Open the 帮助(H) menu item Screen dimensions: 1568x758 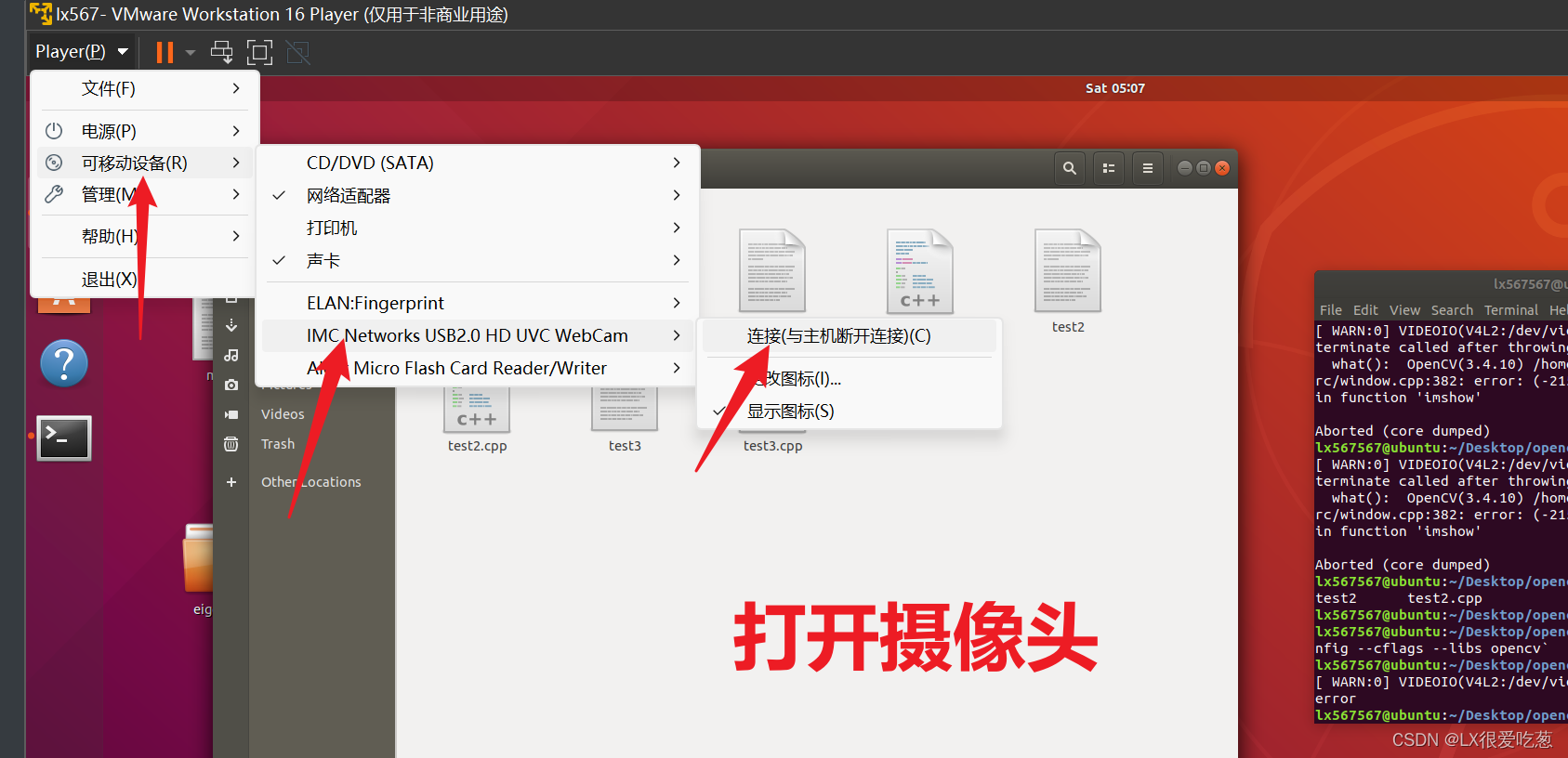145,236
